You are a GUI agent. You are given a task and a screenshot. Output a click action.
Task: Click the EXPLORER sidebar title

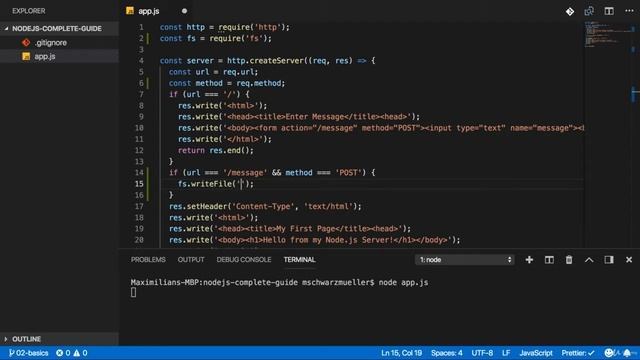click(x=29, y=11)
